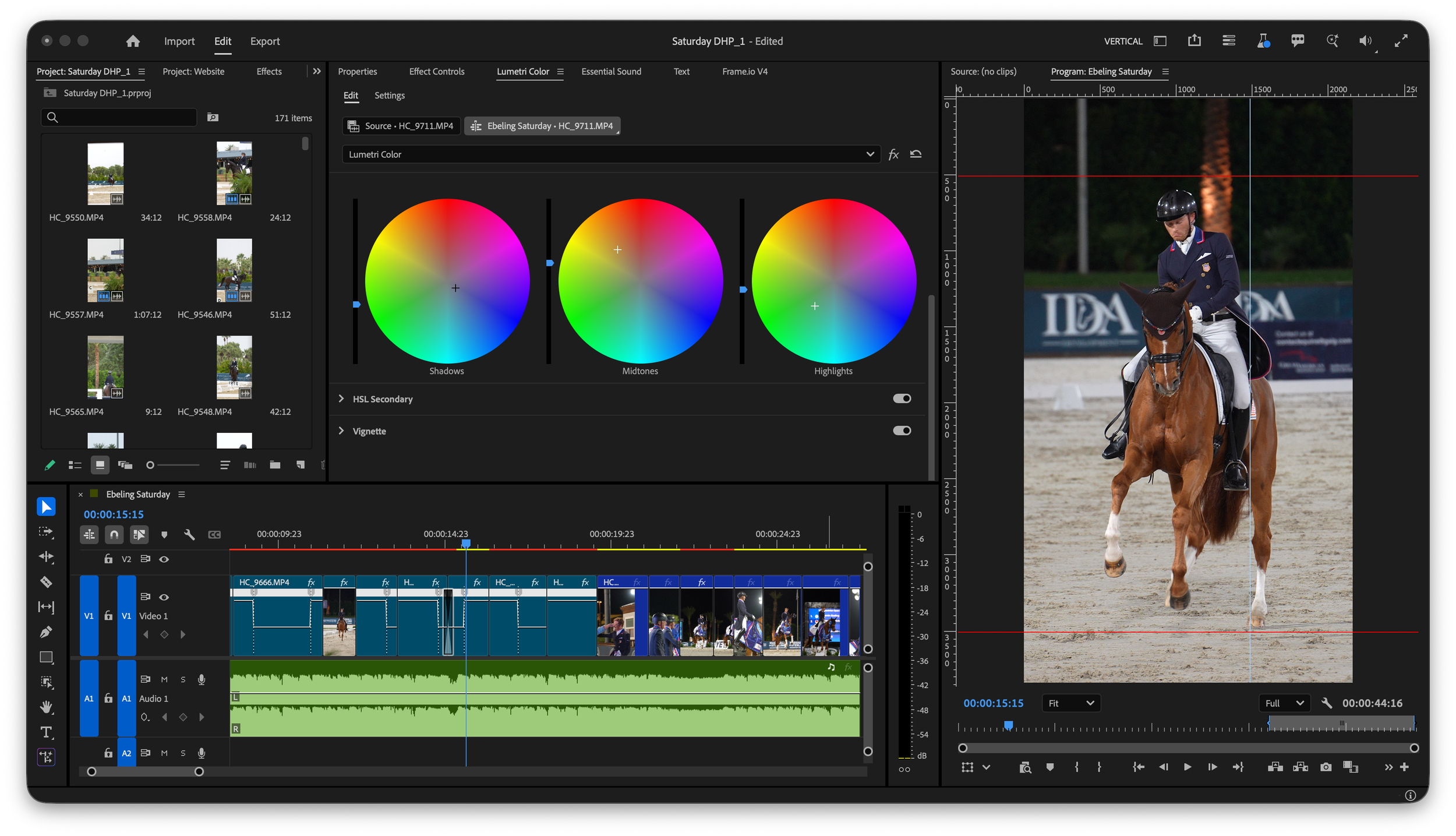1456x836 pixels.
Task: Click the Export button in header
Action: click(x=265, y=41)
